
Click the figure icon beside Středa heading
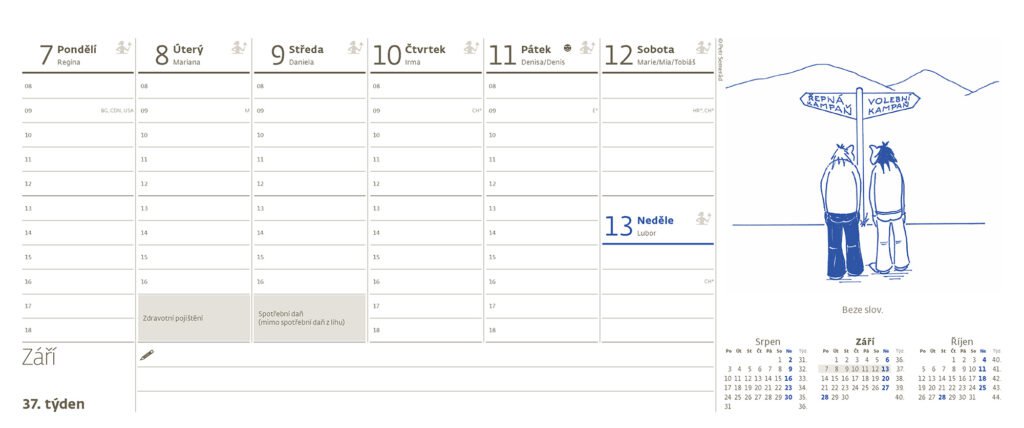(x=355, y=48)
